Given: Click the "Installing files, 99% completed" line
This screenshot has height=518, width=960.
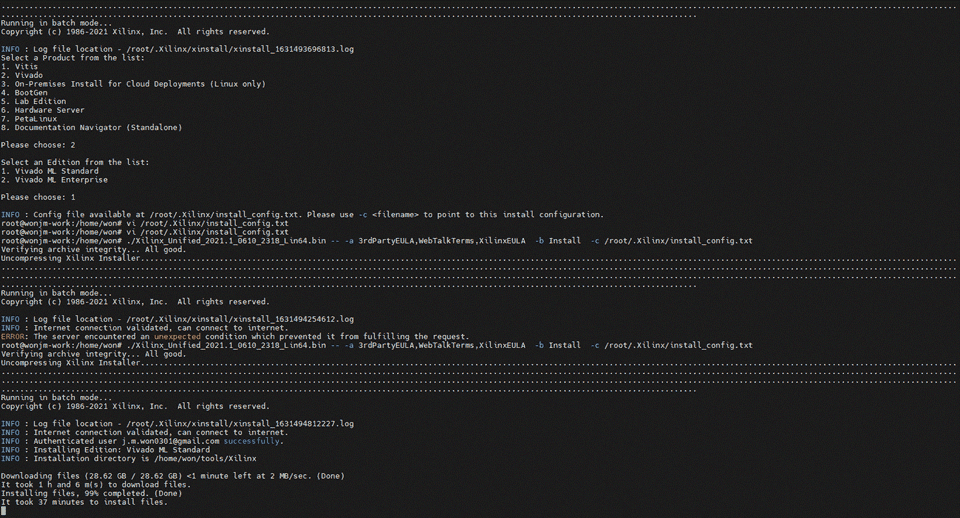Looking at the screenshot, I should pyautogui.click(x=91, y=493).
